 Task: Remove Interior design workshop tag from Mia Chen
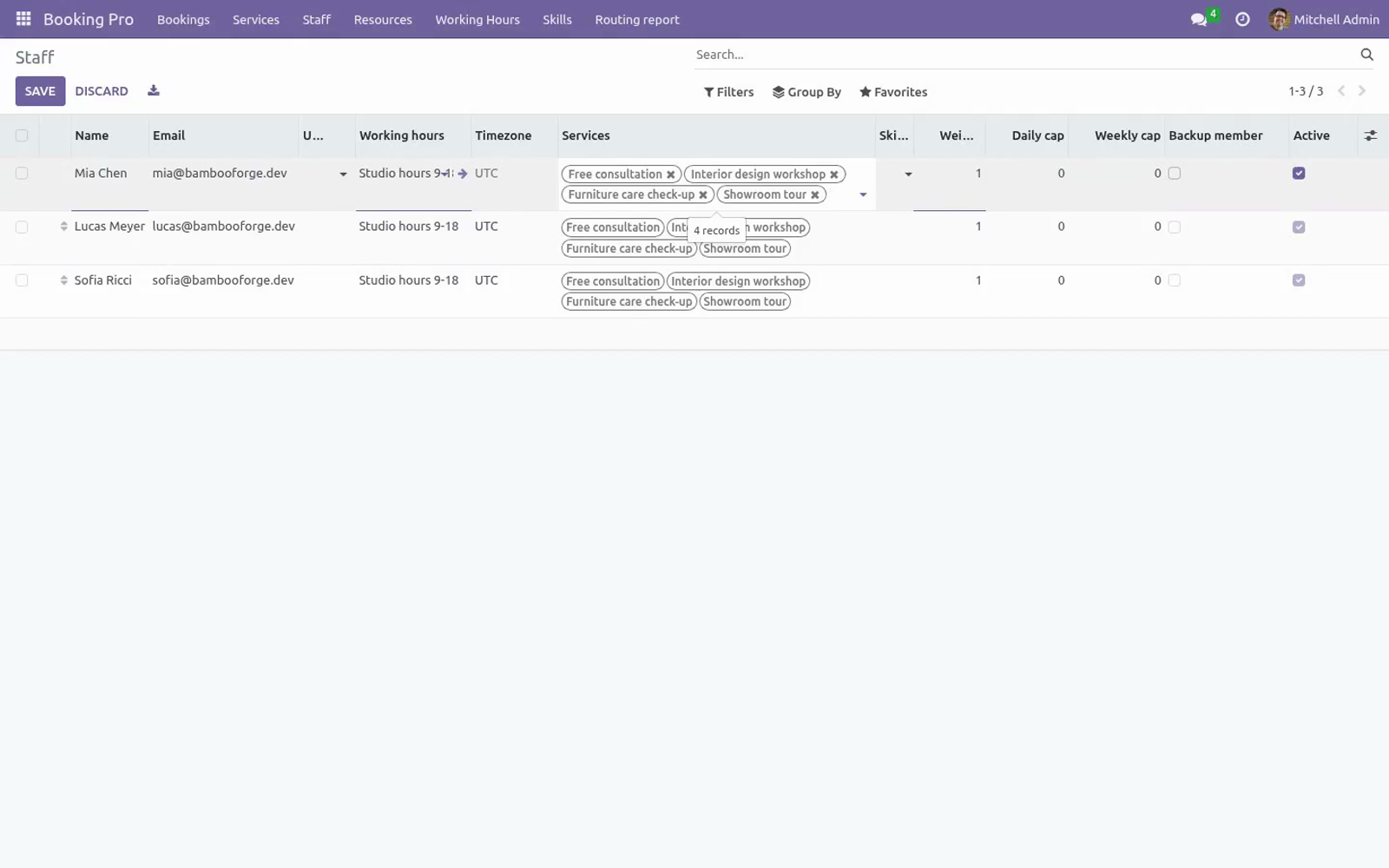[833, 174]
